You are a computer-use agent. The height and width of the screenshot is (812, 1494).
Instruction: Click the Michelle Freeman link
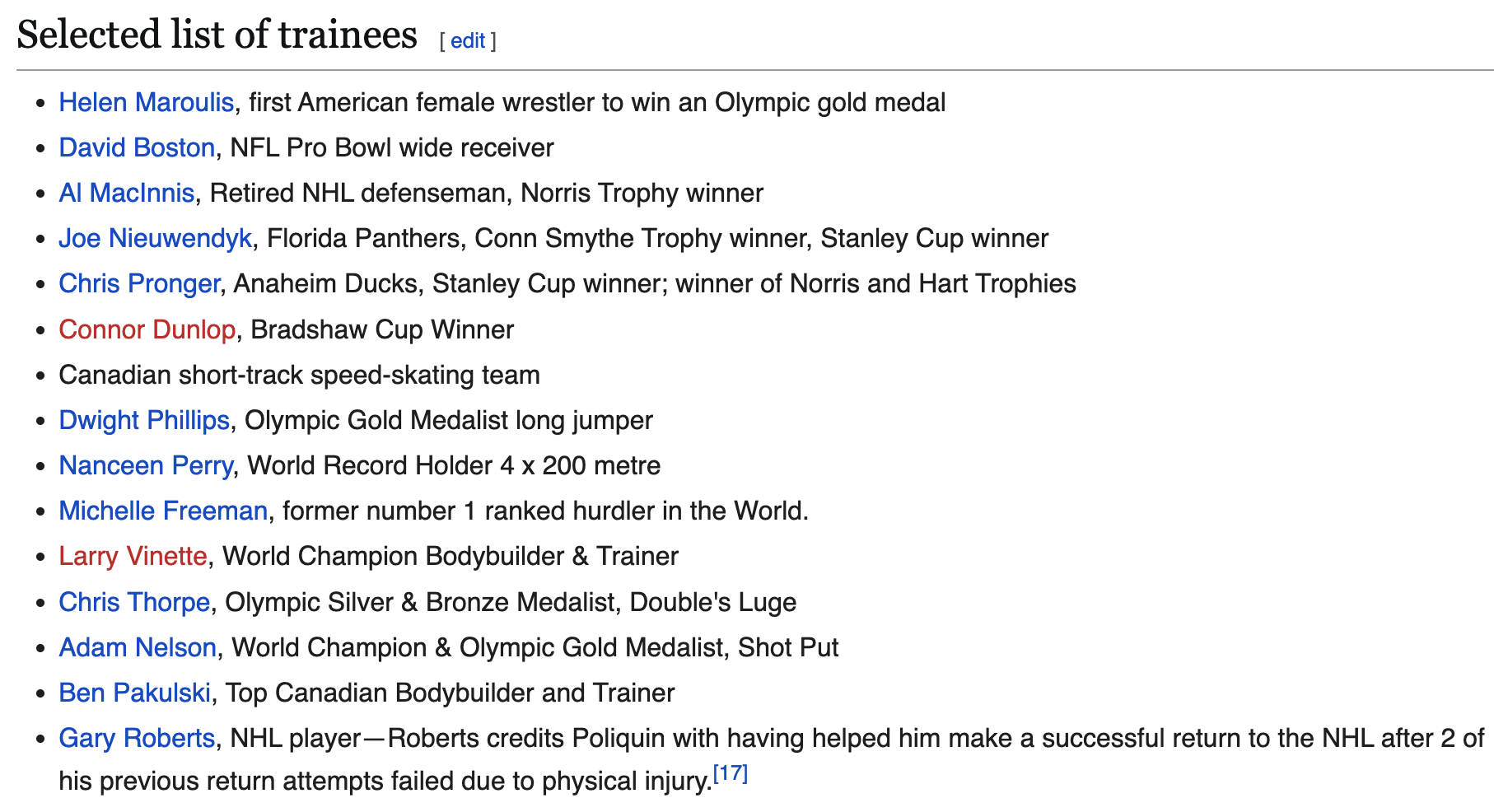click(162, 511)
